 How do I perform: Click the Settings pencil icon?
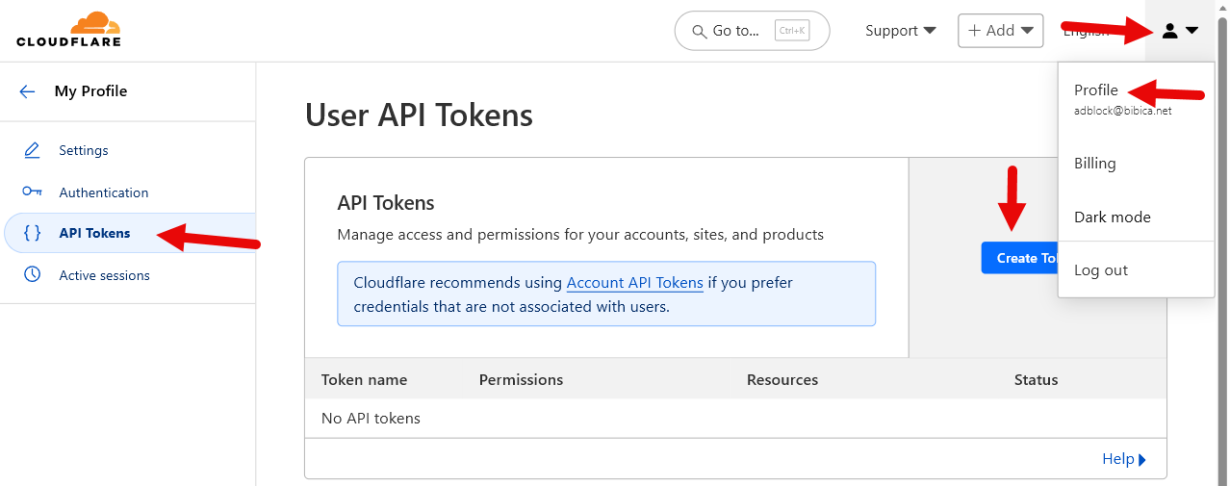point(32,150)
